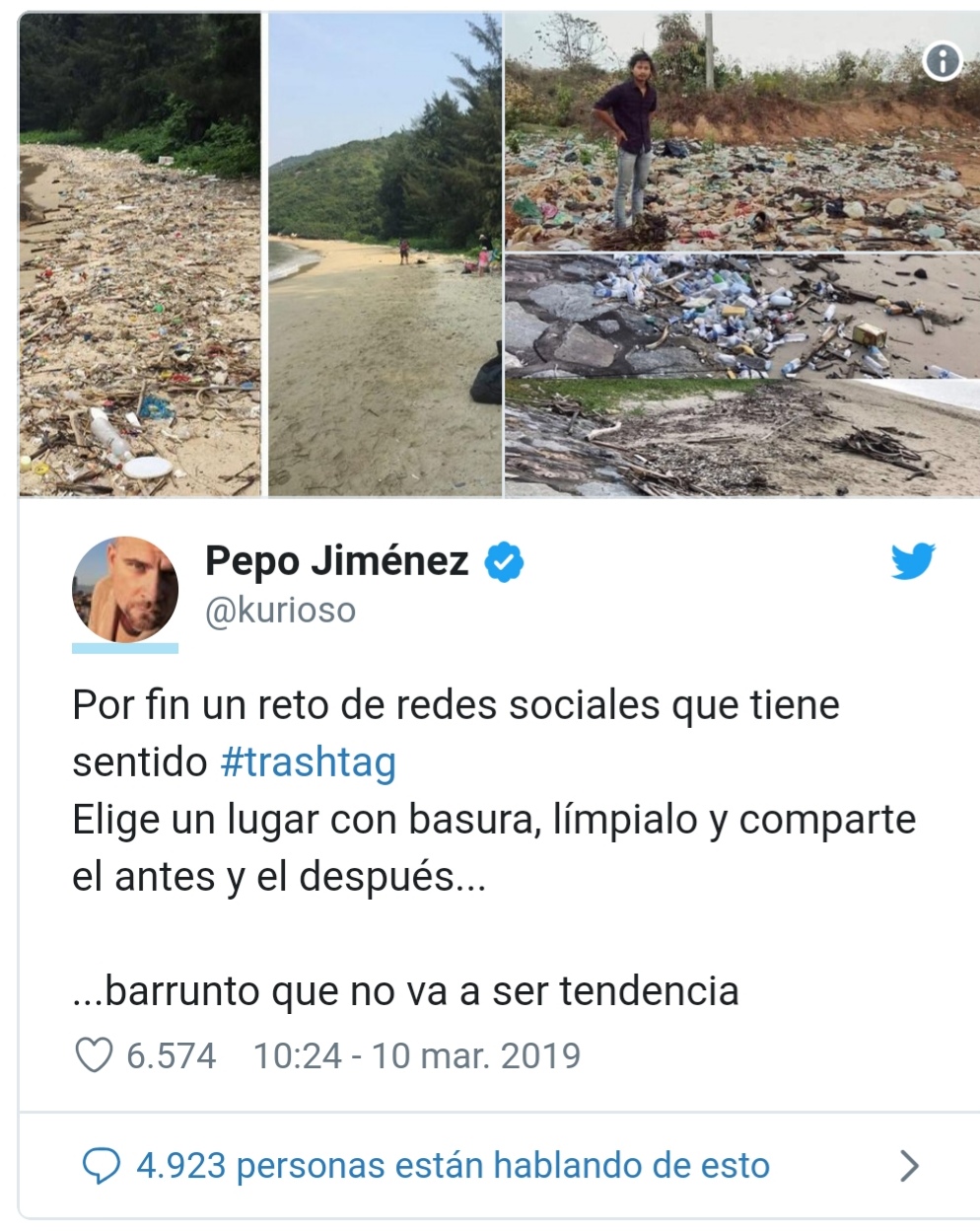Open the plastic bottles on rocks photo
Screen dimensions: 980x1232
[742, 316]
